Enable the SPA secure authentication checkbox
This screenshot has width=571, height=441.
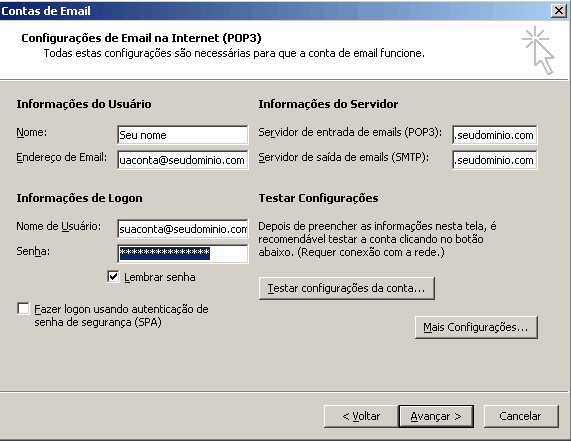[x=23, y=308]
